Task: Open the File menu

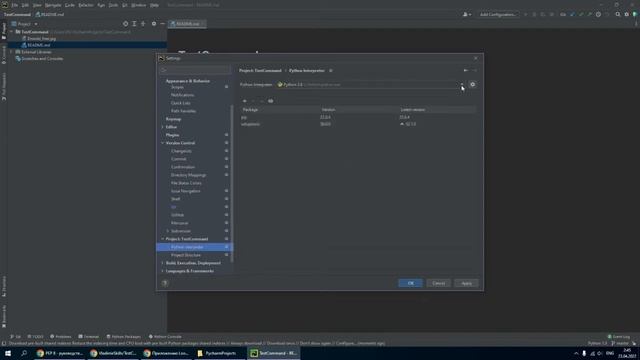Action: tap(15, 5)
